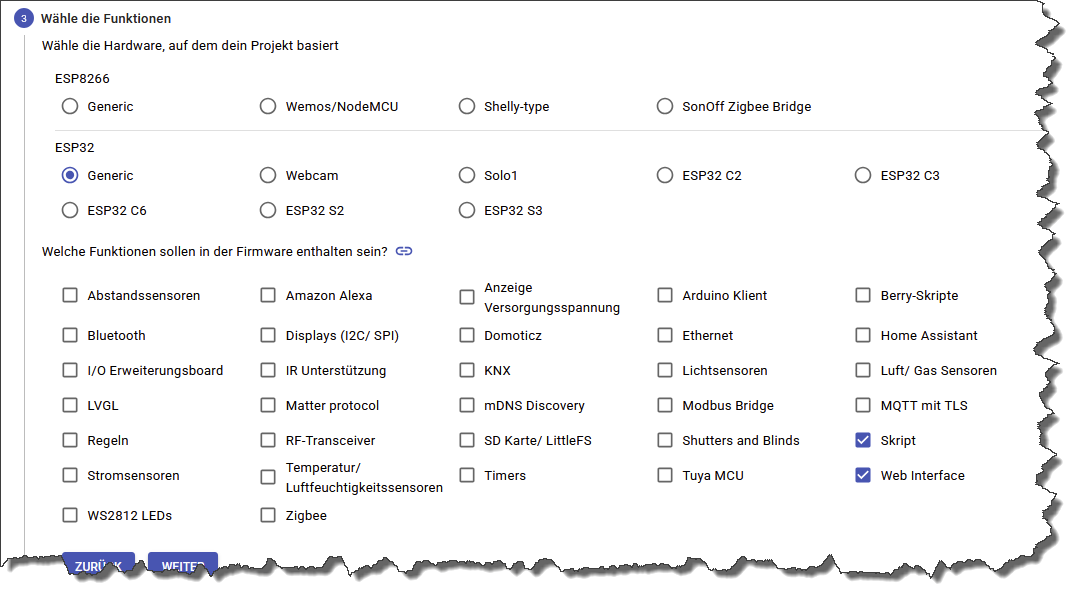Tick the Bluetooth function checkbox
The height and width of the screenshot is (599, 1081).
click(x=70, y=335)
